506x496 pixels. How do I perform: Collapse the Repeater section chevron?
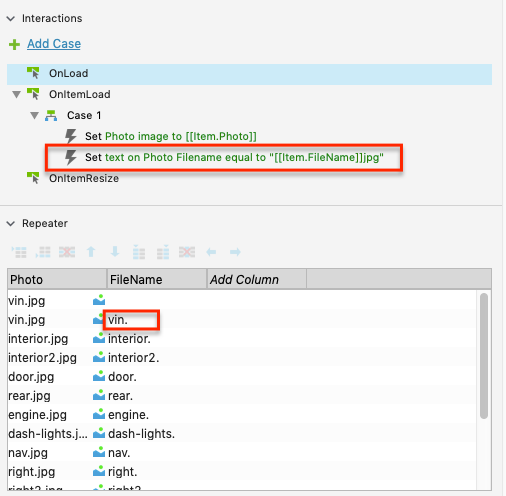point(11,224)
